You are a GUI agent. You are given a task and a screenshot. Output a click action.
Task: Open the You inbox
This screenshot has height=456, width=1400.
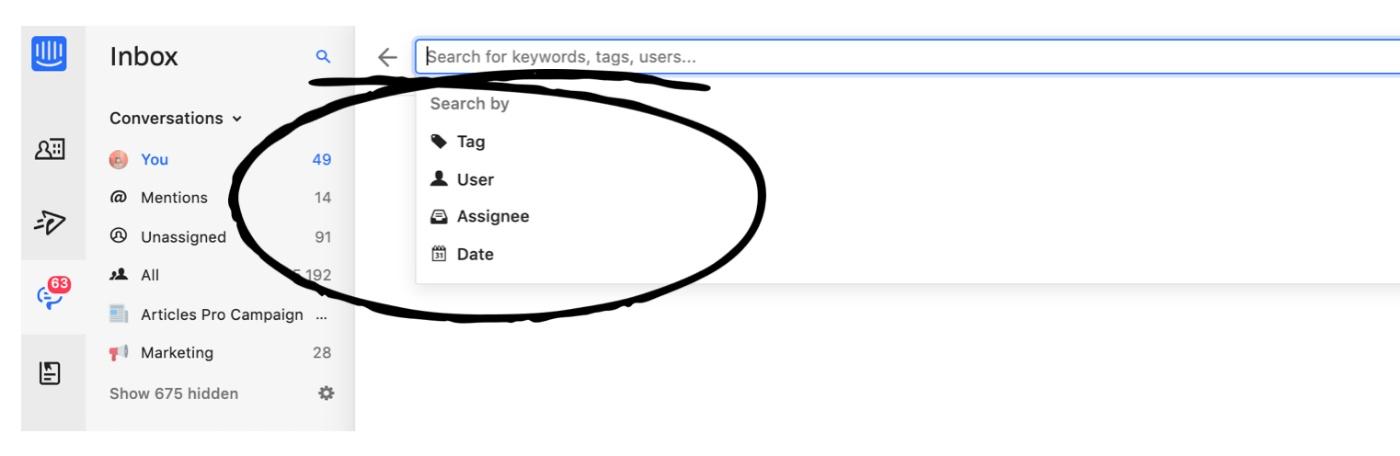click(x=154, y=160)
